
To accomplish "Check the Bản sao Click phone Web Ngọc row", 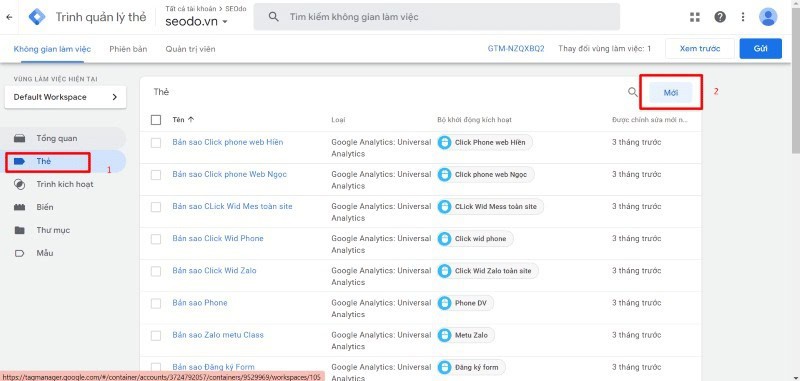I will coord(156,175).
